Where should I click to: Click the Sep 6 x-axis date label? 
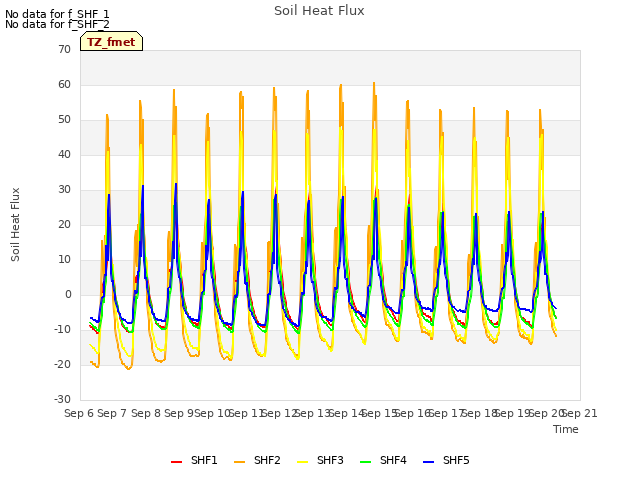point(79,413)
